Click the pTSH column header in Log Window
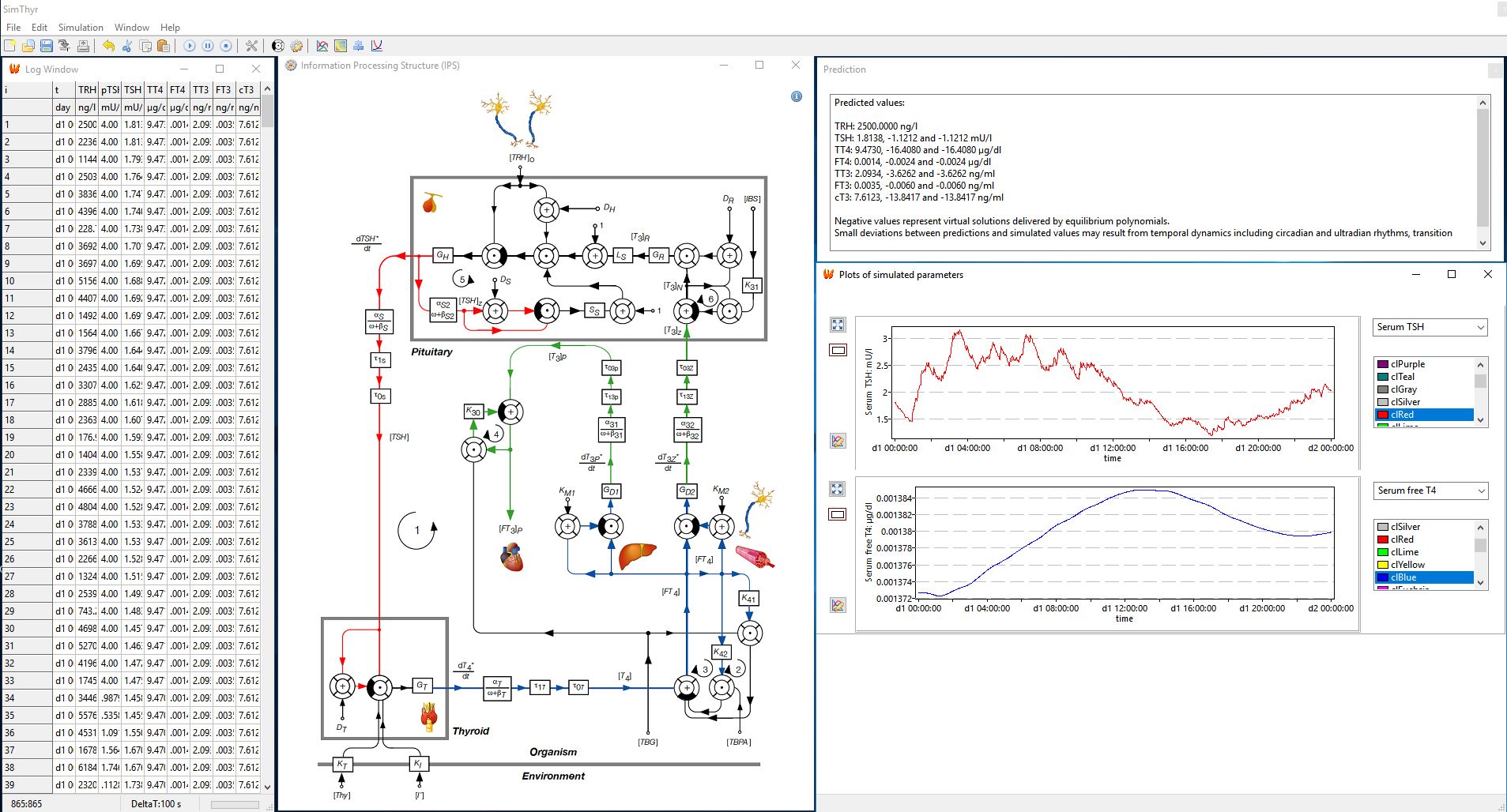Screen dimensions: 1507x812 [110, 90]
